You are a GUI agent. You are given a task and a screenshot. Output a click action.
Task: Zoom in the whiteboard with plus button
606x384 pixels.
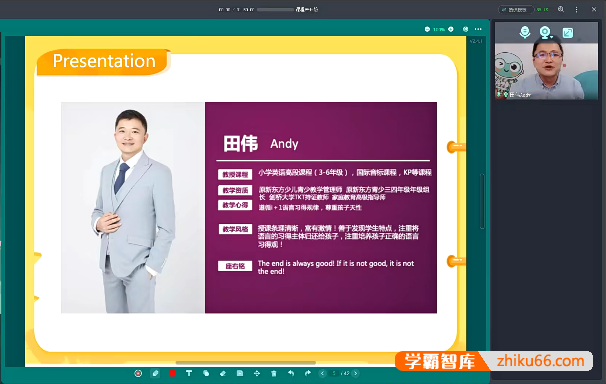[x=451, y=29]
